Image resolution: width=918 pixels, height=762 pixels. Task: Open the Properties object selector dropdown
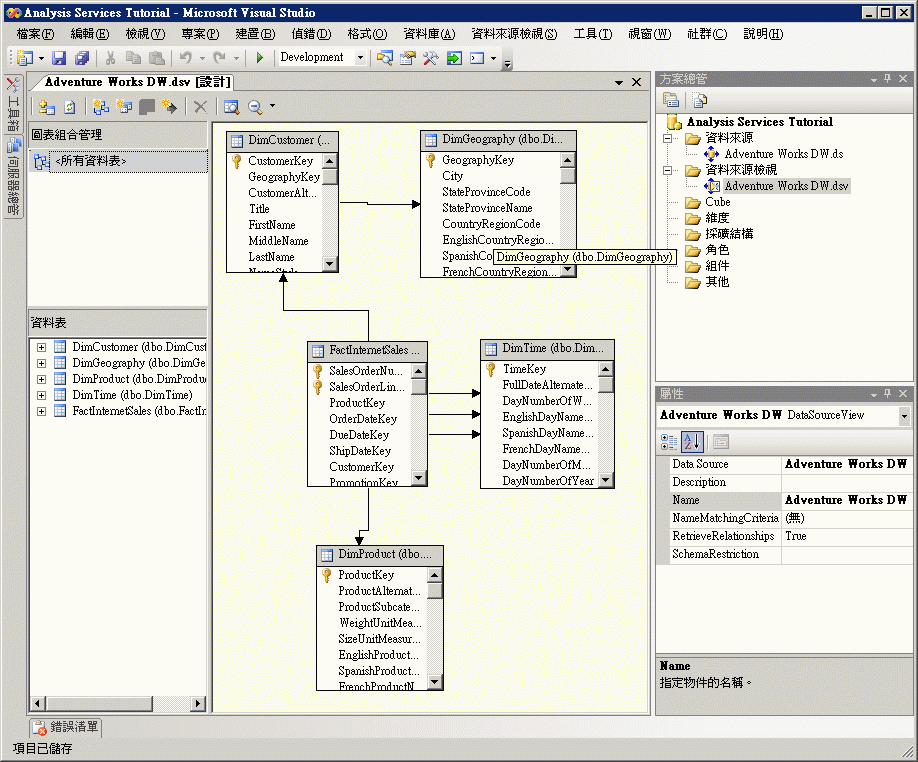pos(905,416)
